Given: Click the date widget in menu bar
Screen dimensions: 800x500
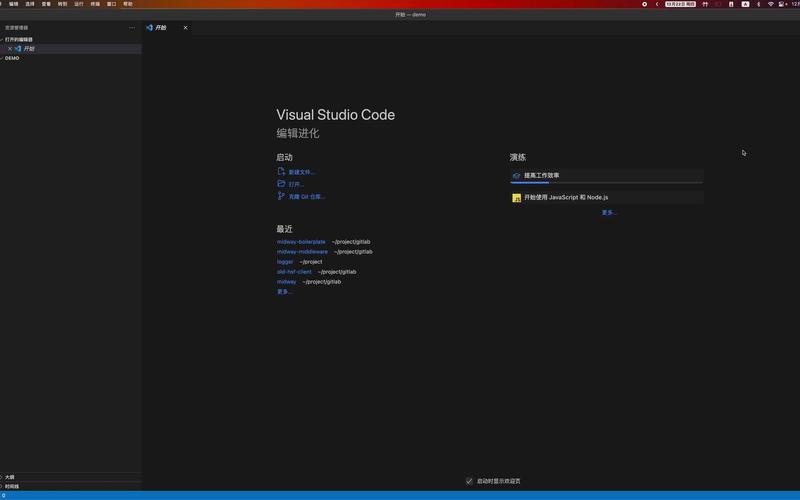Looking at the screenshot, I should tap(680, 4).
